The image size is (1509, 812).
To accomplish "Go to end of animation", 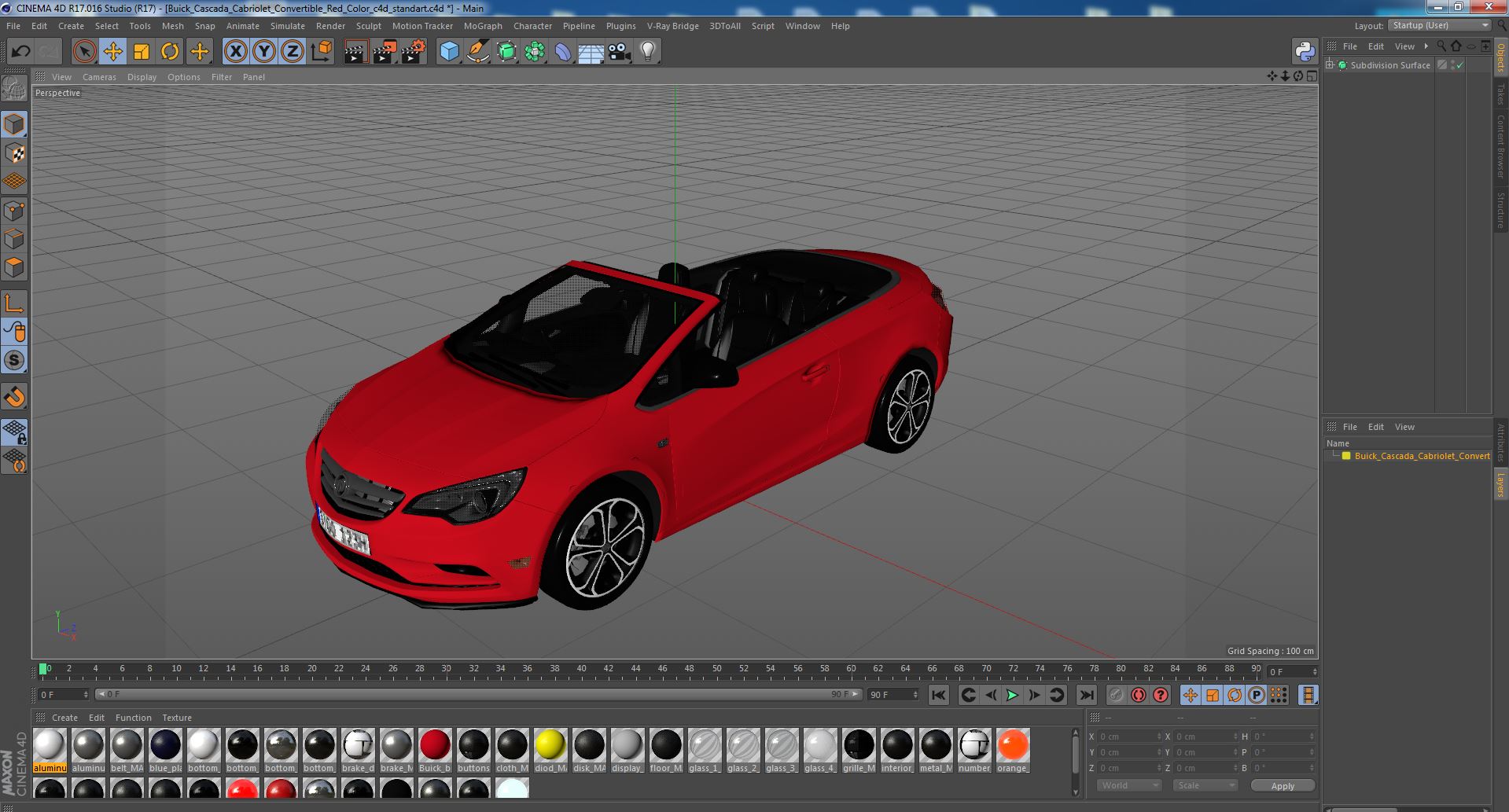I will point(1086,695).
